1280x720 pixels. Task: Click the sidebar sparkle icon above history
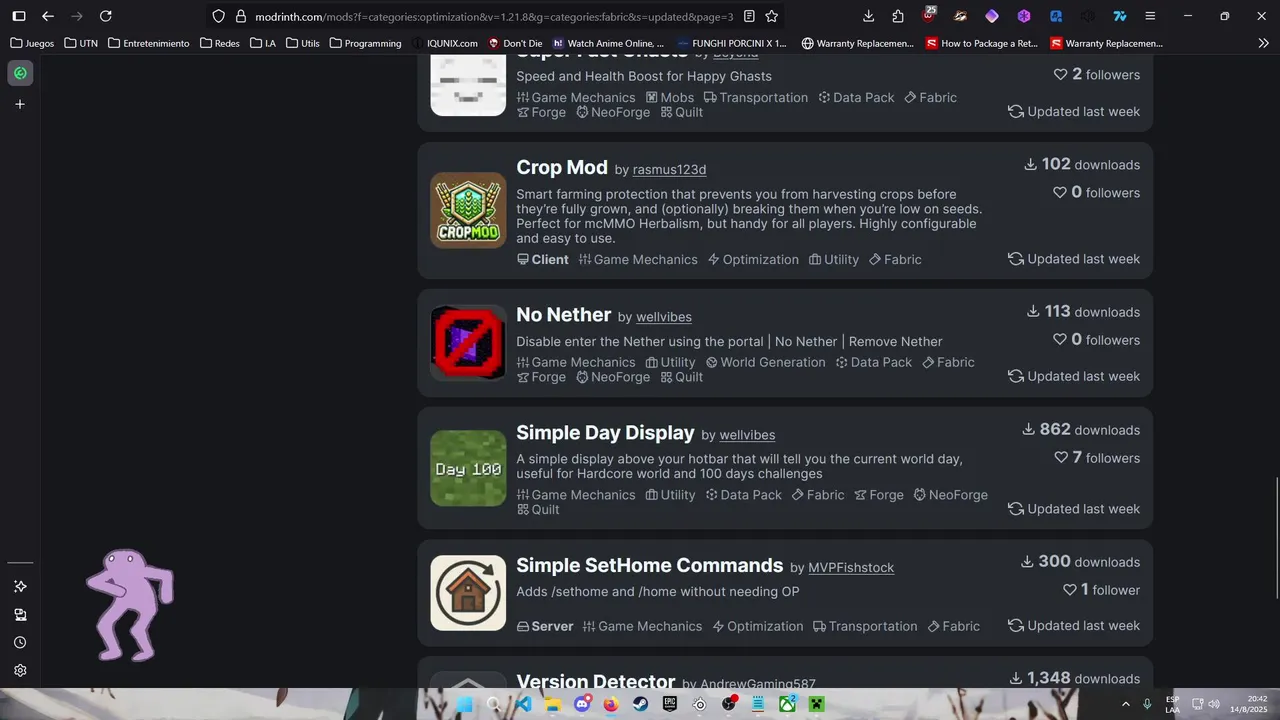(x=20, y=586)
